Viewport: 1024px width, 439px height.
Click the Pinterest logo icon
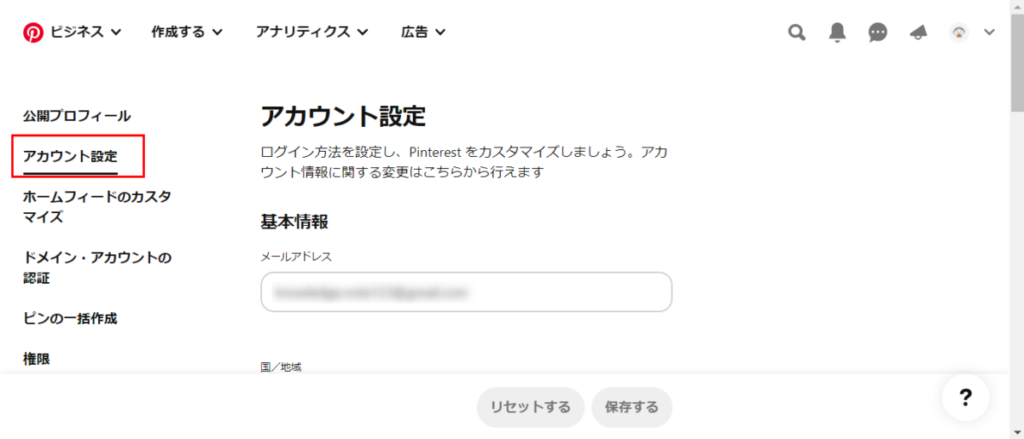33,32
